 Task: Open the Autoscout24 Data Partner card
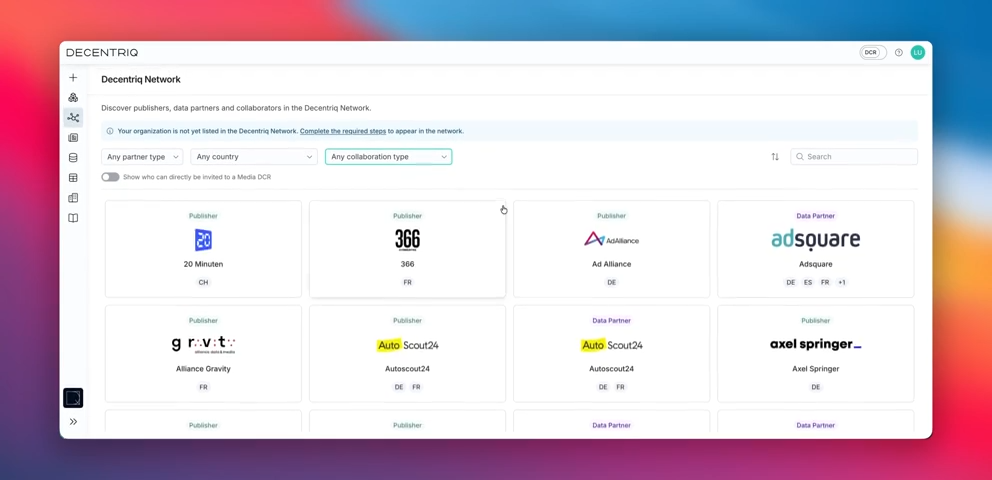(611, 354)
